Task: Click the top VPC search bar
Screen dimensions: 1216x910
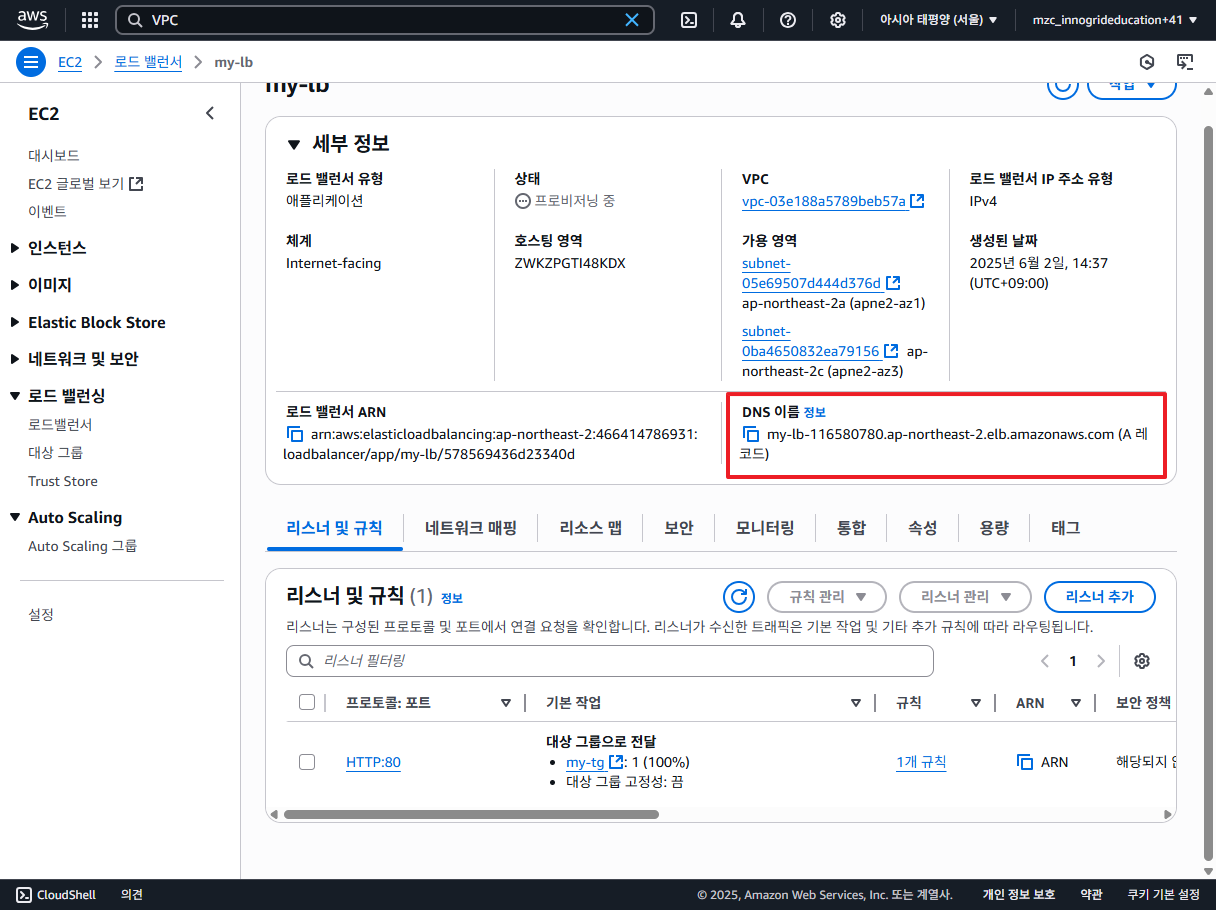Action: [x=385, y=20]
